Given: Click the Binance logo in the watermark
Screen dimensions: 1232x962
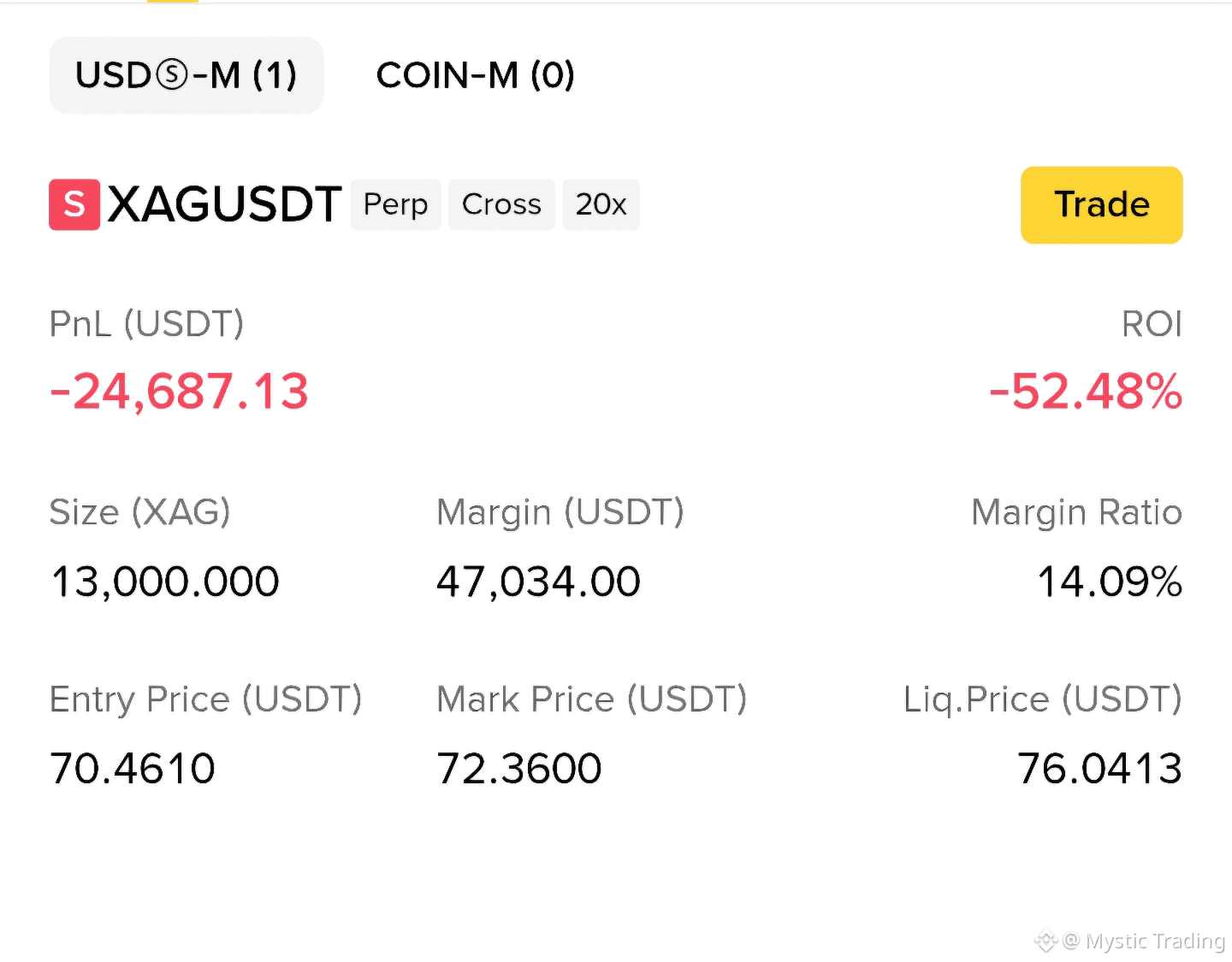Looking at the screenshot, I should (1045, 941).
